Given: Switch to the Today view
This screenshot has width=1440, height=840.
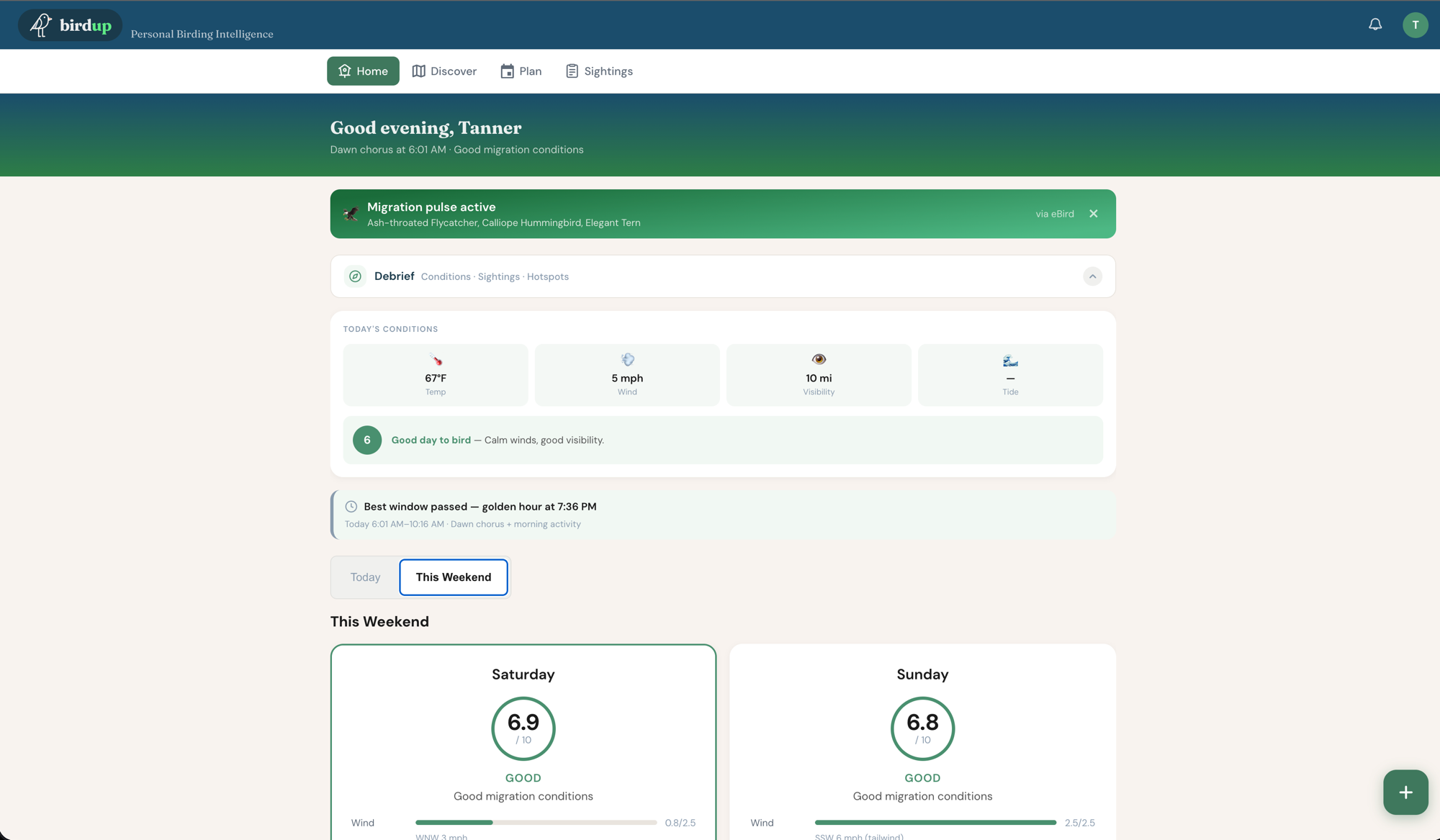Looking at the screenshot, I should (x=365, y=577).
